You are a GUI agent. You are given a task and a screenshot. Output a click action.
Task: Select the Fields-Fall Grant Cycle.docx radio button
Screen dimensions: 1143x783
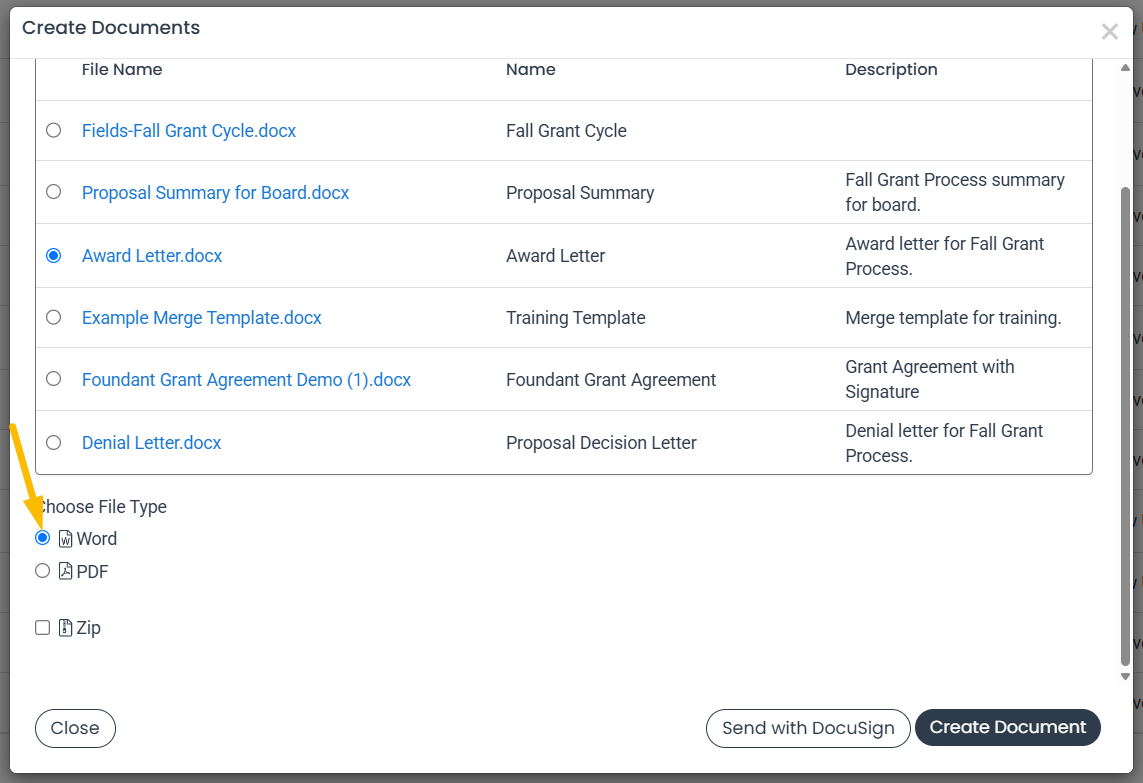coord(53,130)
